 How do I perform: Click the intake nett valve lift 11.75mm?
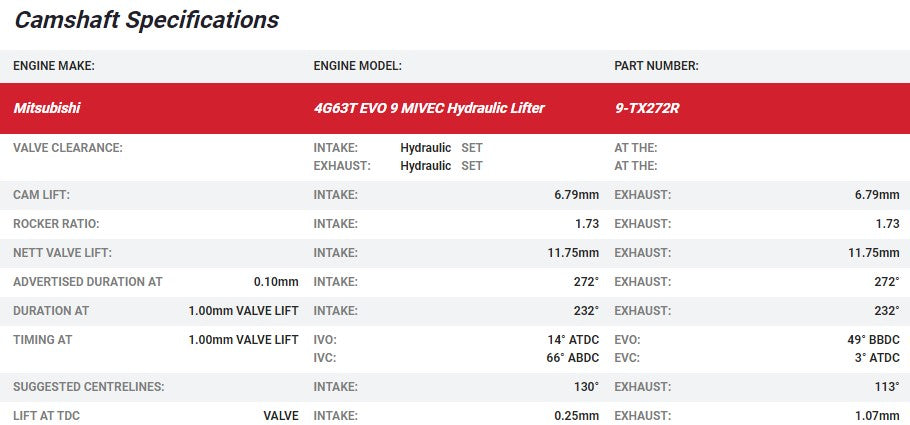[x=573, y=253]
